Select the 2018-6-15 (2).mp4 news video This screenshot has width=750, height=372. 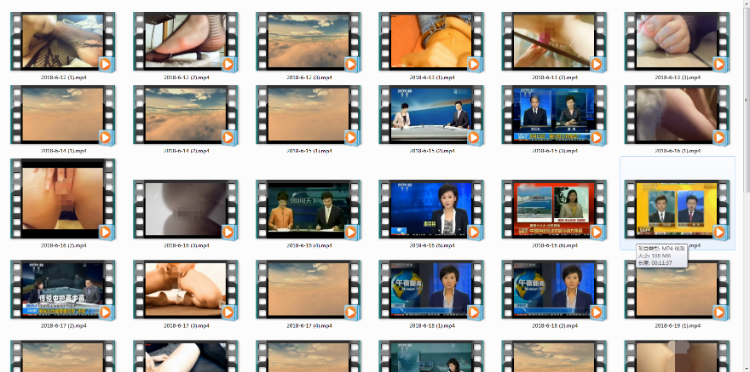point(431,115)
